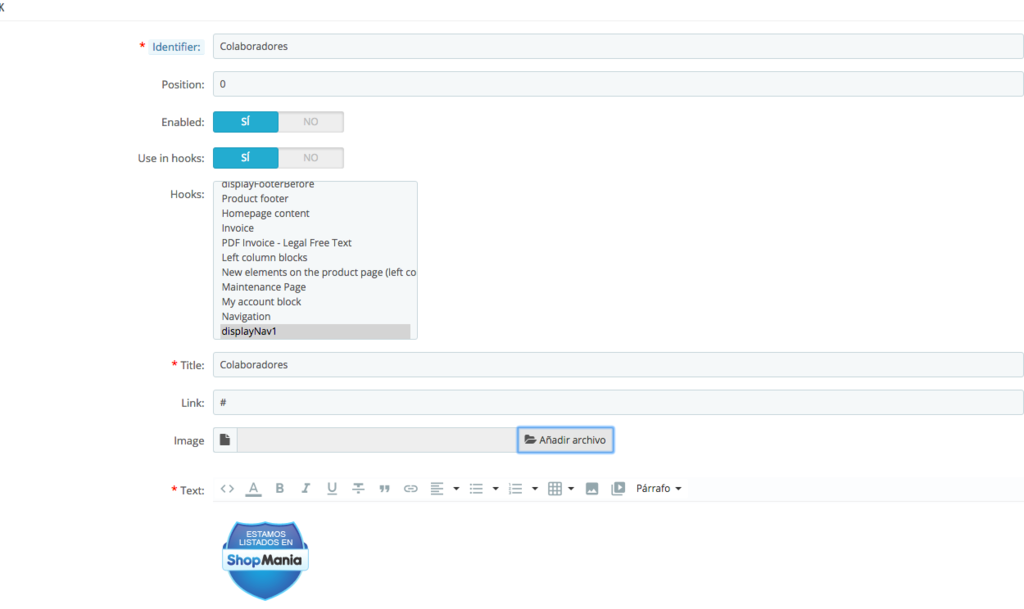Insert an image via editor toolbar
1024x609 pixels.
[592, 489]
